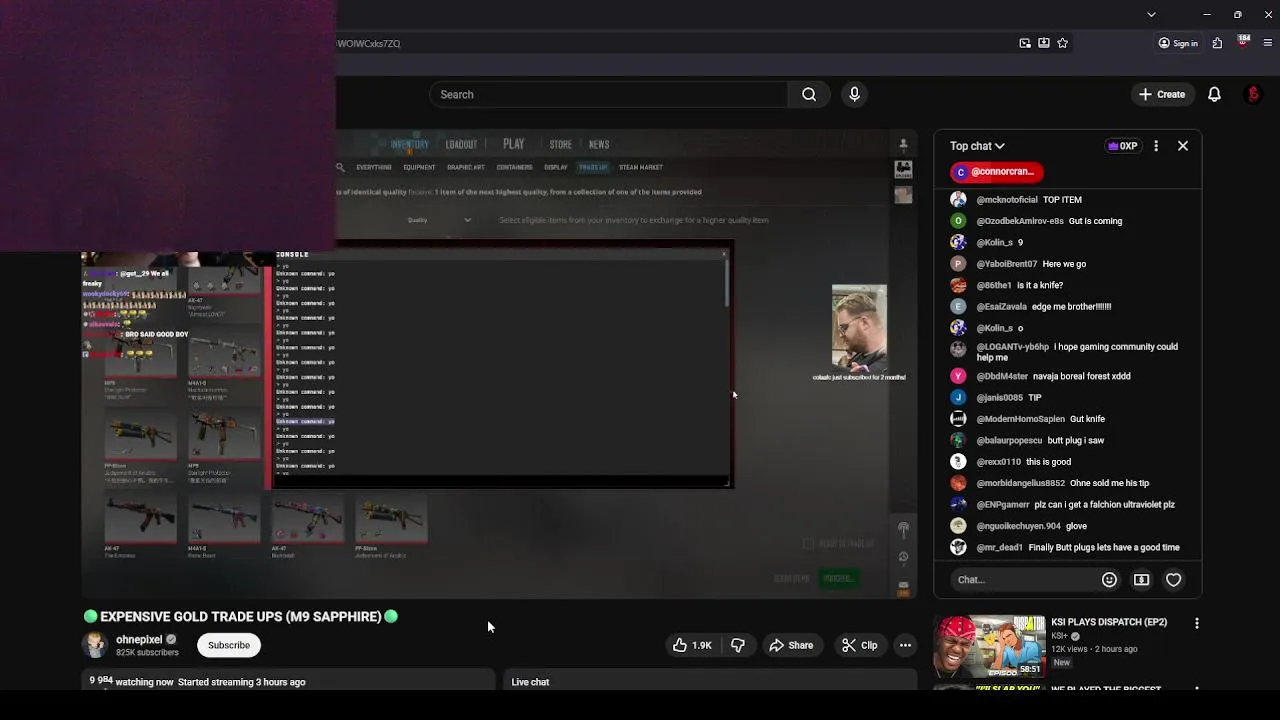Select the in-game STEAM MARKET sub-tab
Viewport: 1280px width, 720px height.
641,167
